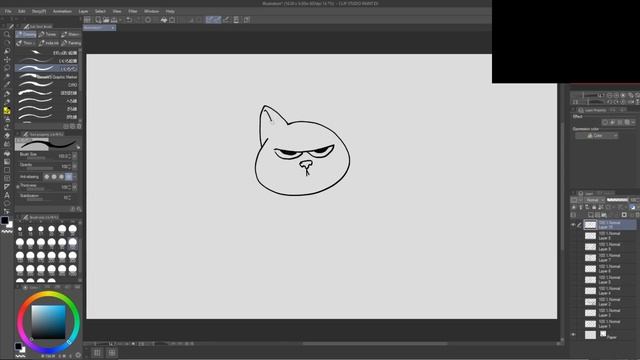The height and width of the screenshot is (360, 640).
Task: Open Thickness dynamics button
Action: tap(75, 187)
